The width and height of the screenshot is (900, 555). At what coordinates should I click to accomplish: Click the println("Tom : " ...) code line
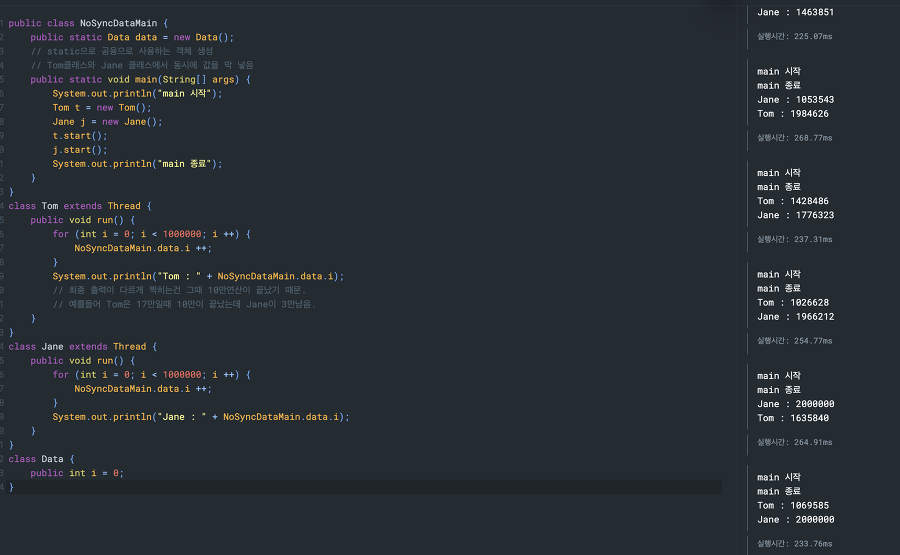pyautogui.click(x=198, y=276)
